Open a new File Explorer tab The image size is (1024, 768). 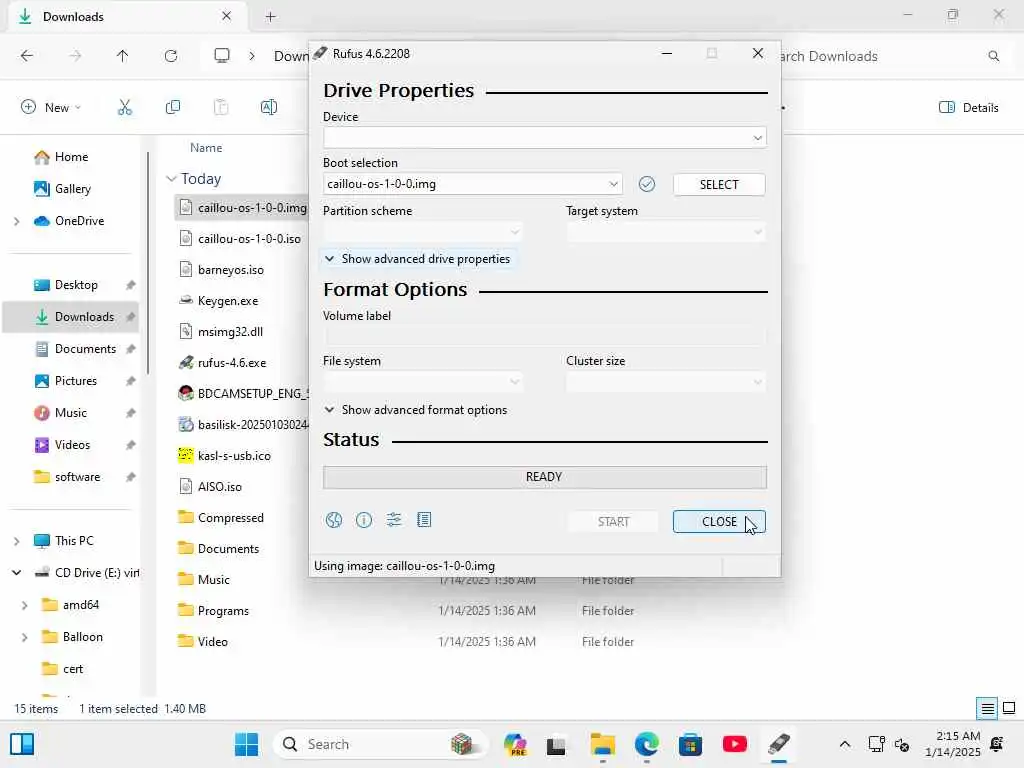[x=270, y=17]
